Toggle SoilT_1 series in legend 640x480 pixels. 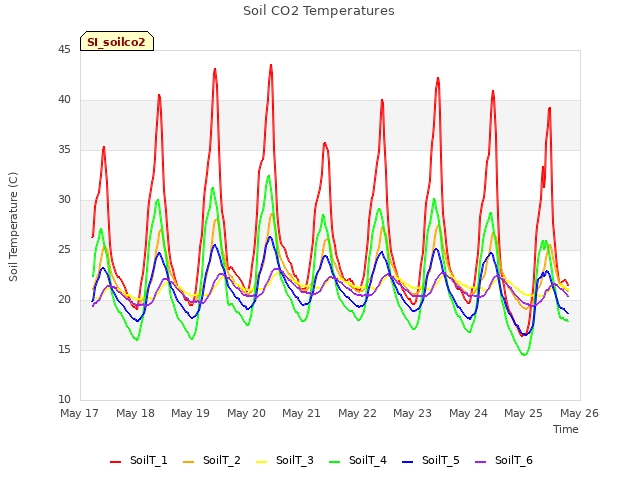(138, 460)
